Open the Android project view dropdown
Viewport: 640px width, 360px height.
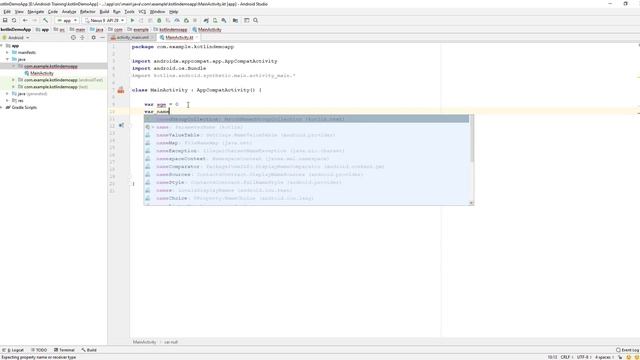16,38
